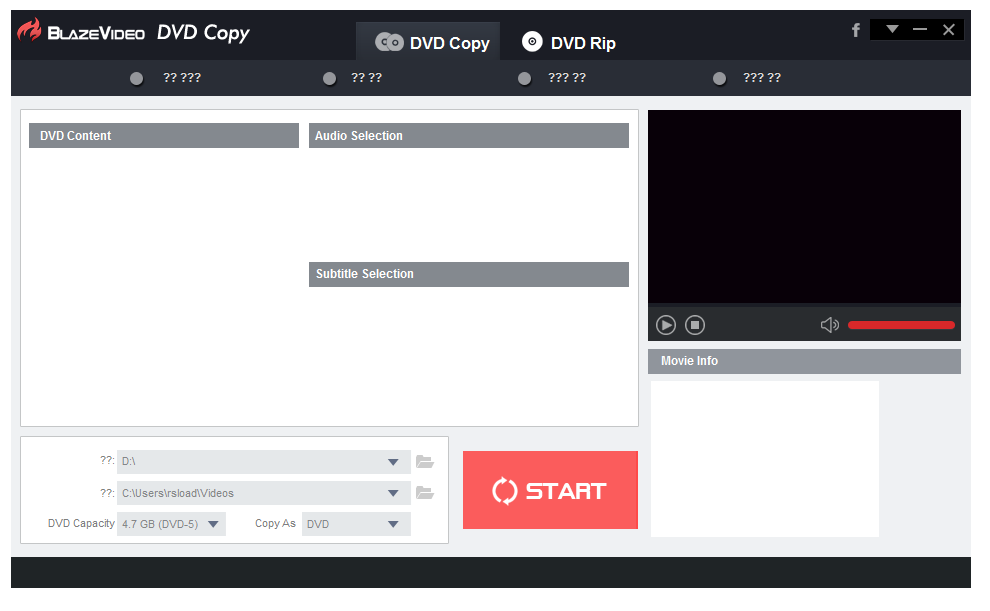Select the second mode radio '?? ??'
Viewport: 990px width, 611px height.
329,78
